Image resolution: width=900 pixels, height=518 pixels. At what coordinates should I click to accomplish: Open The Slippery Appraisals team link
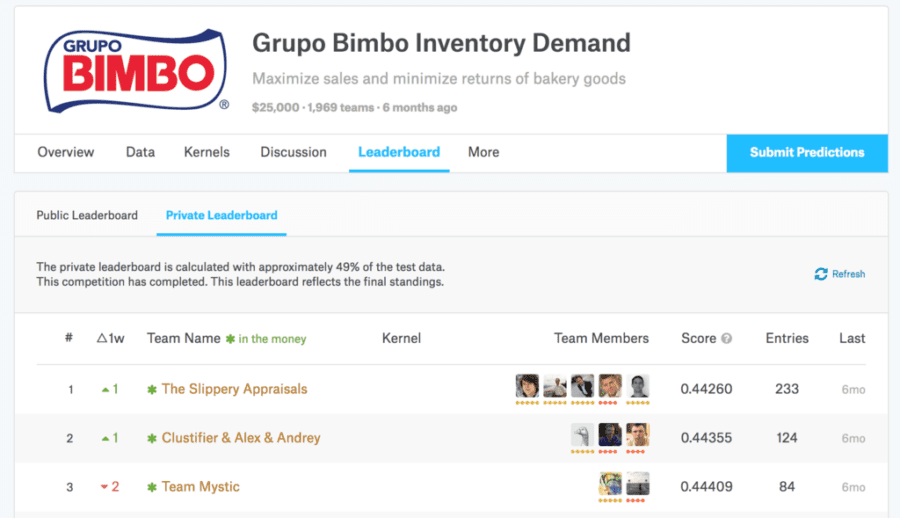(x=234, y=389)
